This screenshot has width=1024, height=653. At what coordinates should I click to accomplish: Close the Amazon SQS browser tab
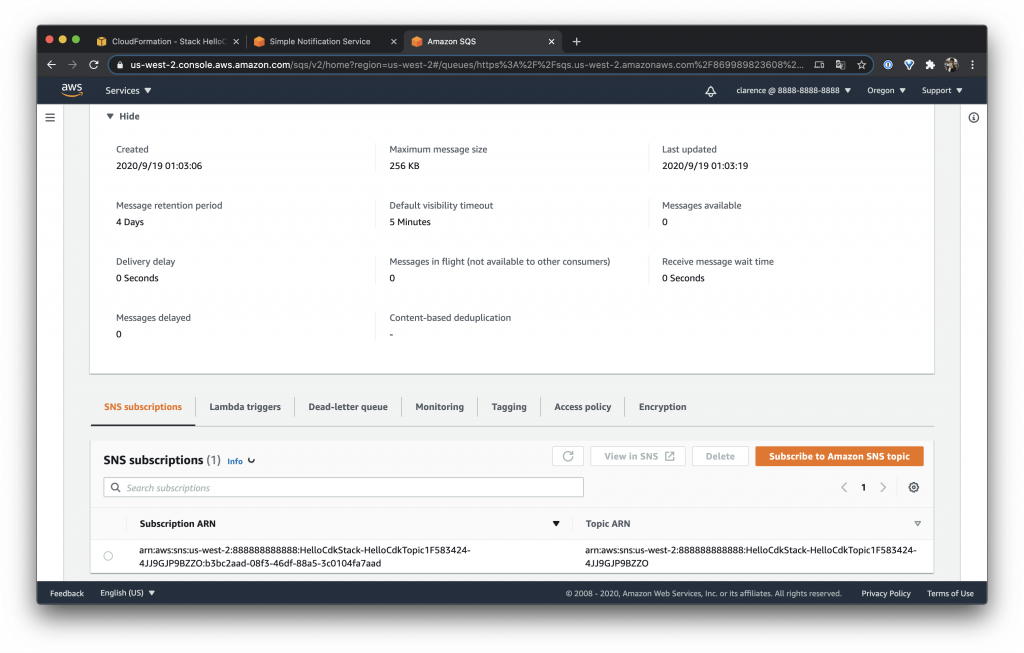tap(551, 41)
